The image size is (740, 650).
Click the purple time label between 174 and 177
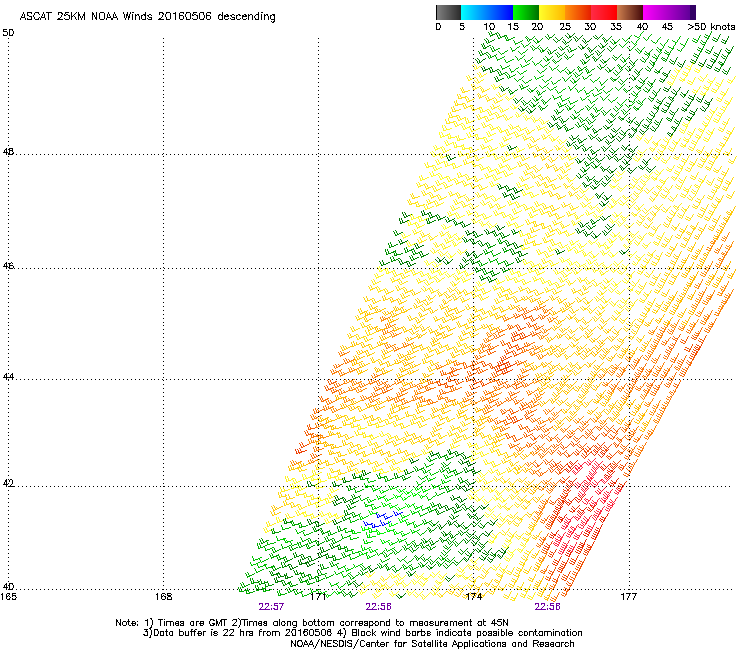547,607
